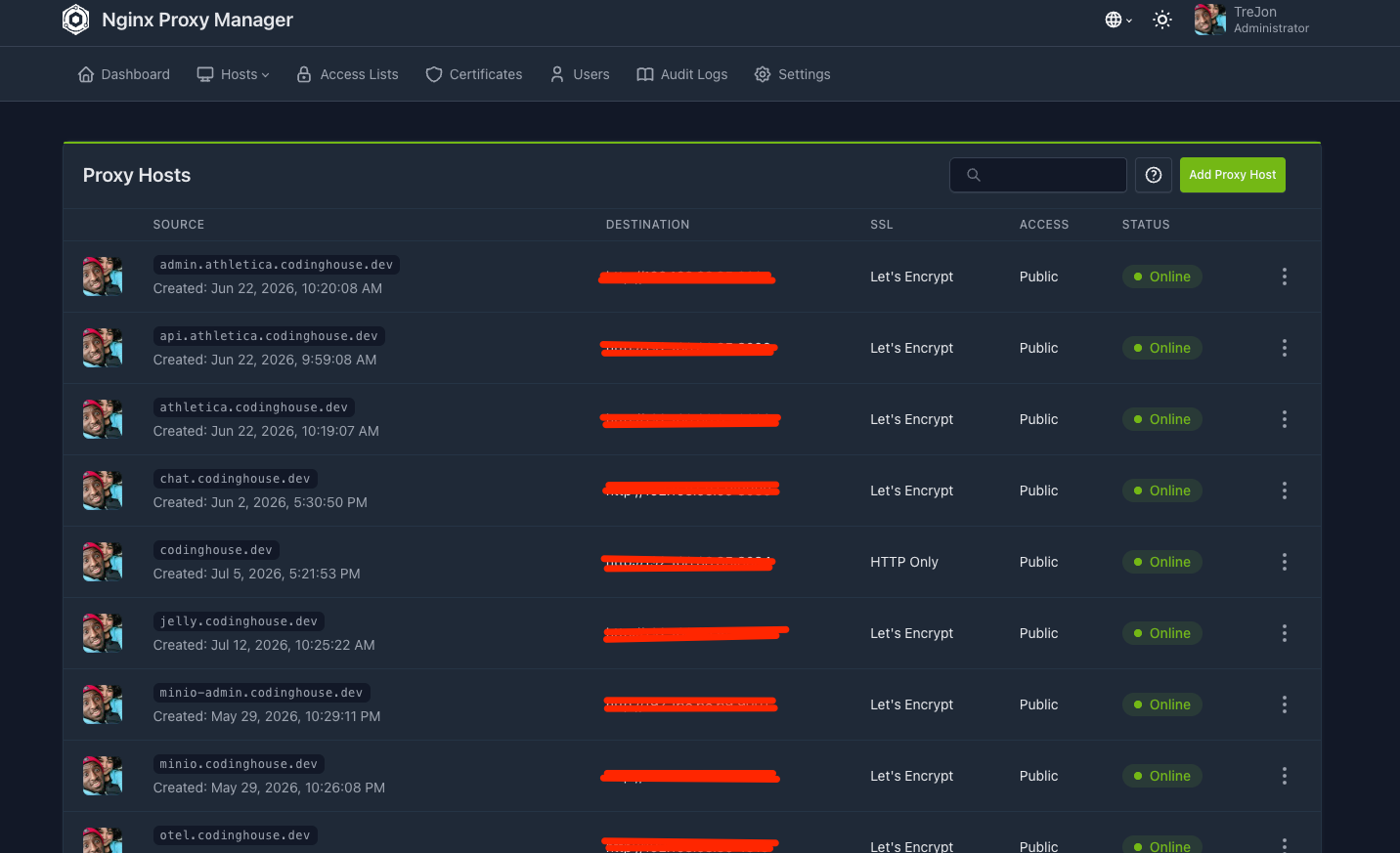Click 'Created: Jun 2, 2026, 5:30:50 PM' text
1400x853 pixels.
[x=260, y=502]
